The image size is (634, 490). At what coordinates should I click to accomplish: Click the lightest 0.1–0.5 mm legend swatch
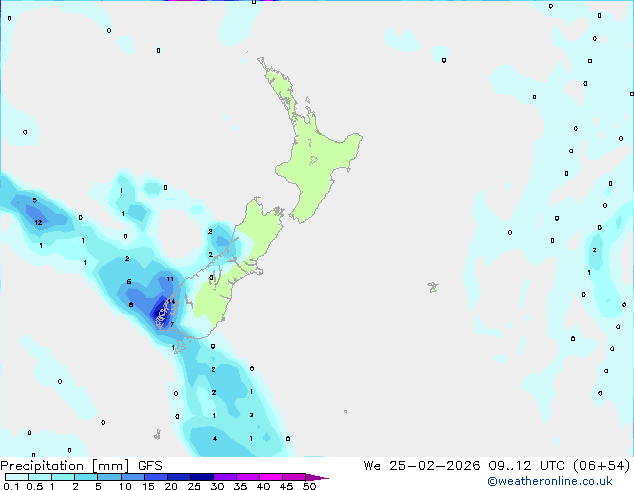pos(17,477)
